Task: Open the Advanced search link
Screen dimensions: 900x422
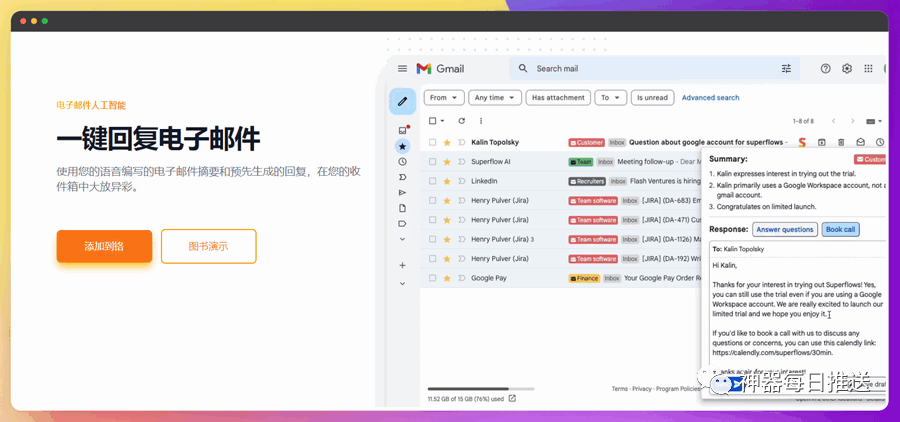Action: [x=711, y=98]
